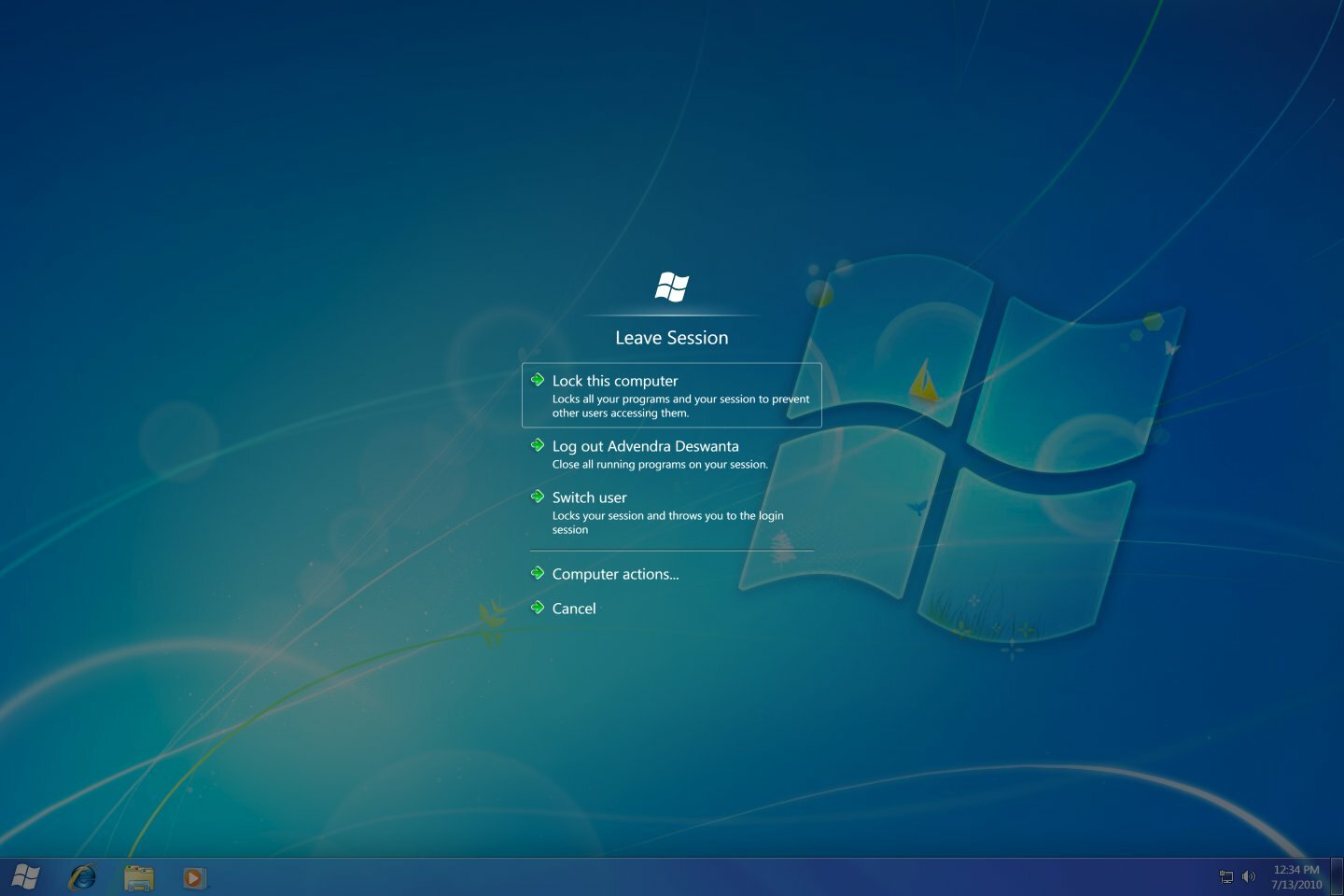Open the volume speaker icon in tray
The height and width of the screenshot is (896, 1344).
coord(1248,876)
